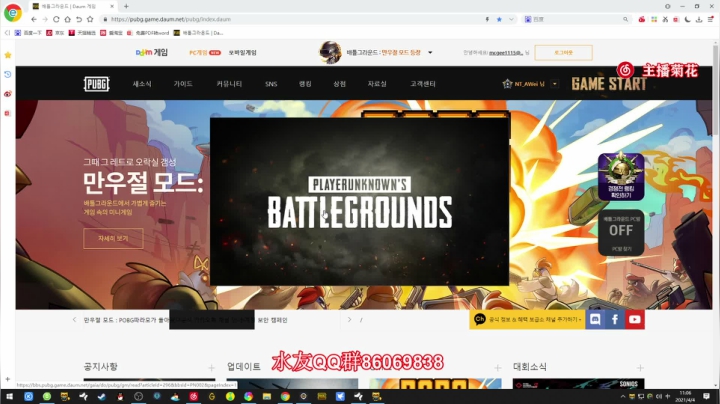Open the downloads arrow icon in toolbar
This screenshot has height=404, width=720.
coord(699,19)
